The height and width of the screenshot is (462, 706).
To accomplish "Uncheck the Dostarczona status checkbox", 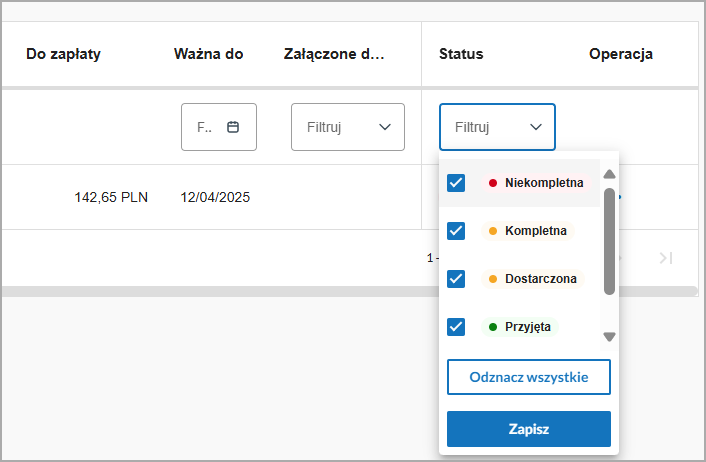I will pos(456,279).
